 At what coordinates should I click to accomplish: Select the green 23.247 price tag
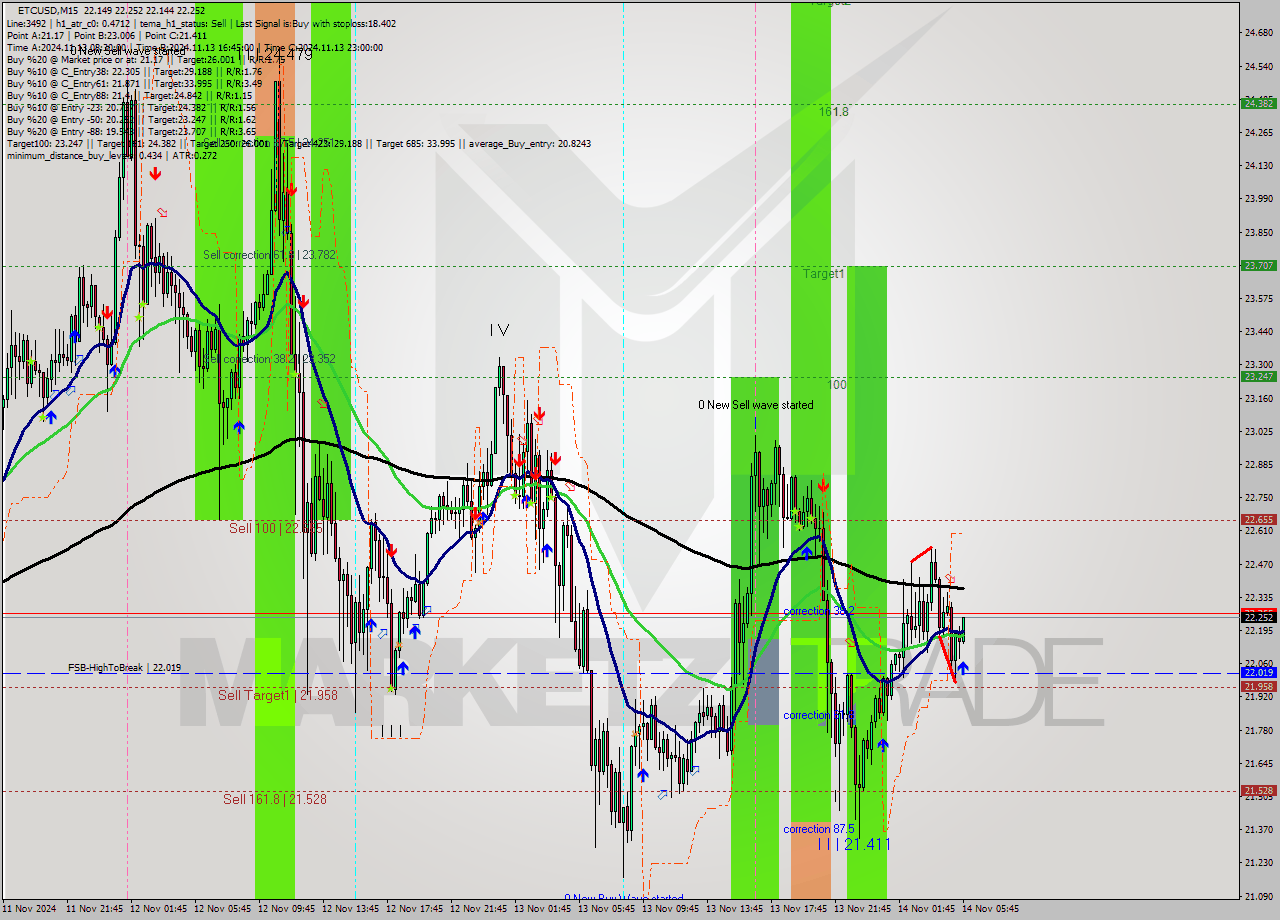pos(1258,376)
